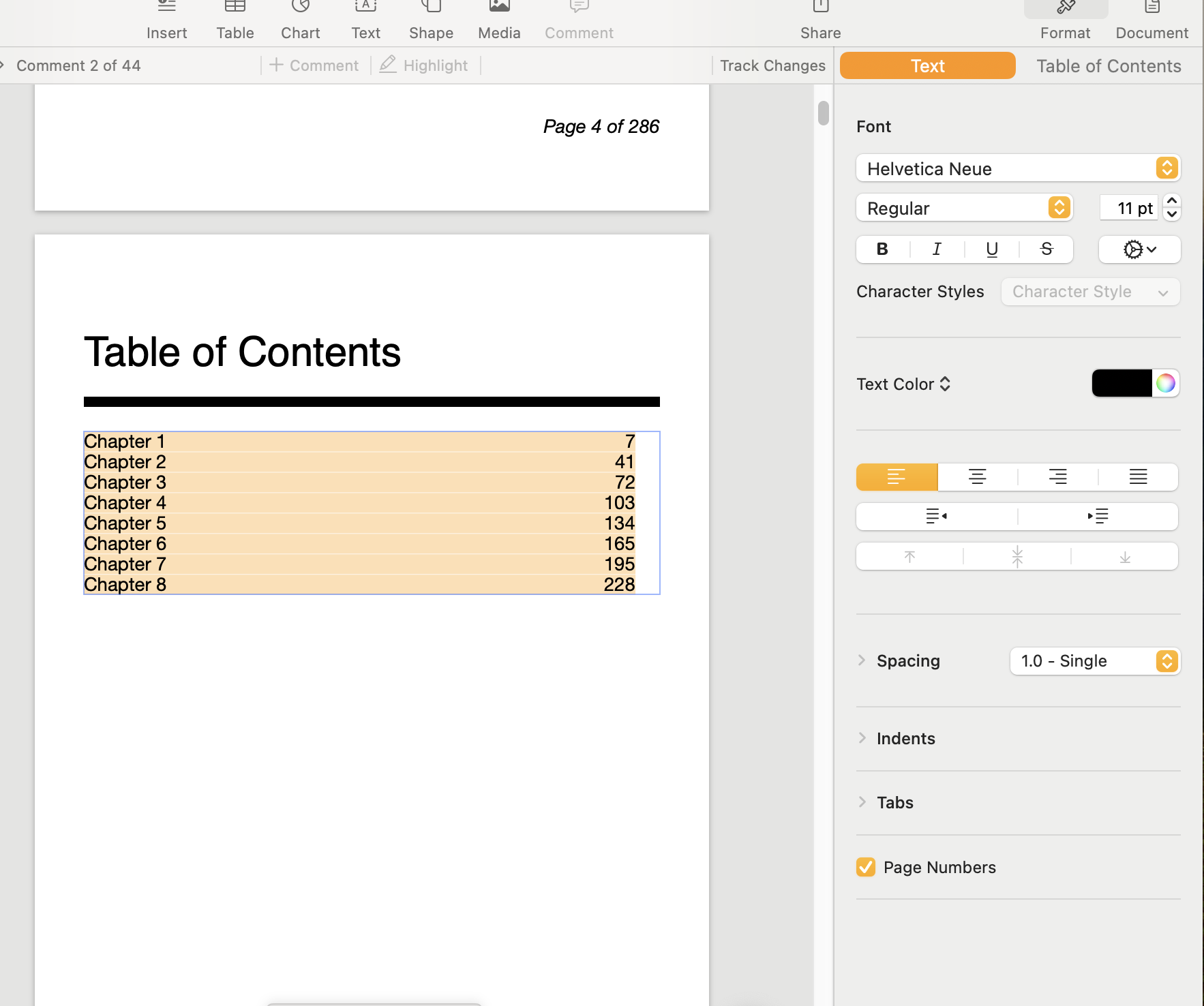The image size is (1204, 1006).
Task: Expand the Indents section
Action: pyautogui.click(x=862, y=738)
